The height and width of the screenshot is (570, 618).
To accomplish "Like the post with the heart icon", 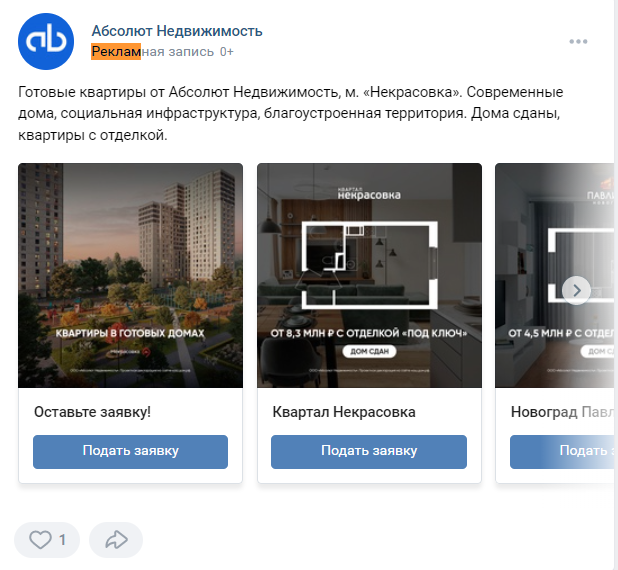I will 40,540.
